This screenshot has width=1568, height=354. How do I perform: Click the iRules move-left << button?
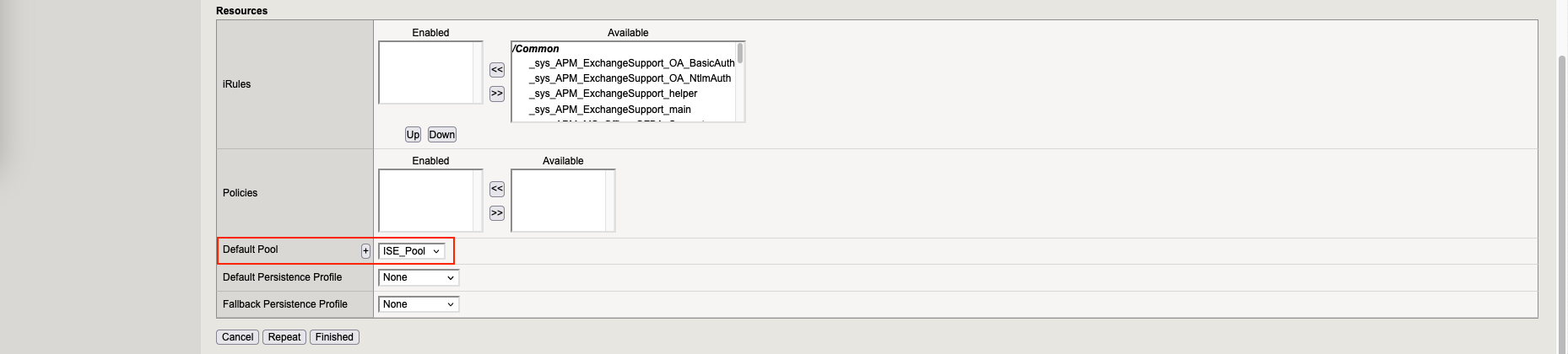[497, 70]
